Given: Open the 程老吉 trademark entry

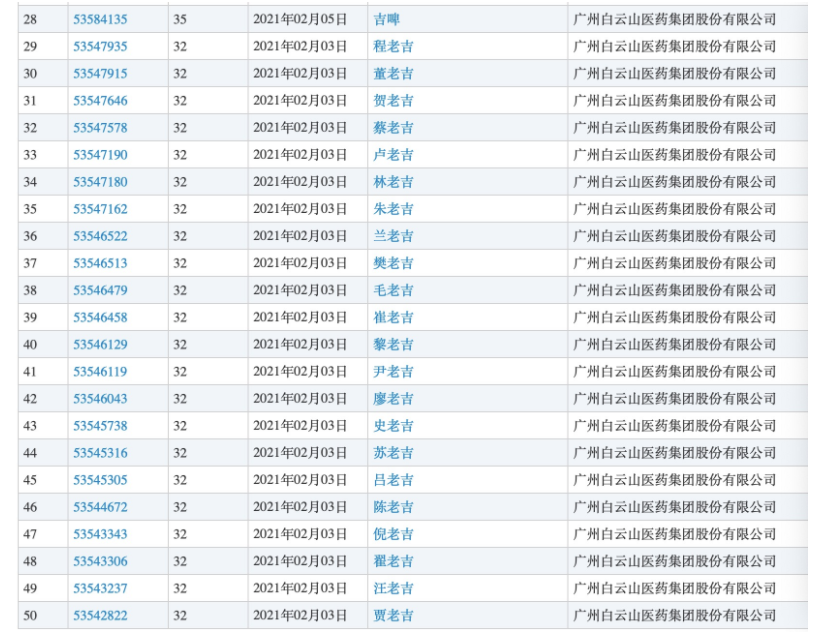Looking at the screenshot, I should point(393,46).
